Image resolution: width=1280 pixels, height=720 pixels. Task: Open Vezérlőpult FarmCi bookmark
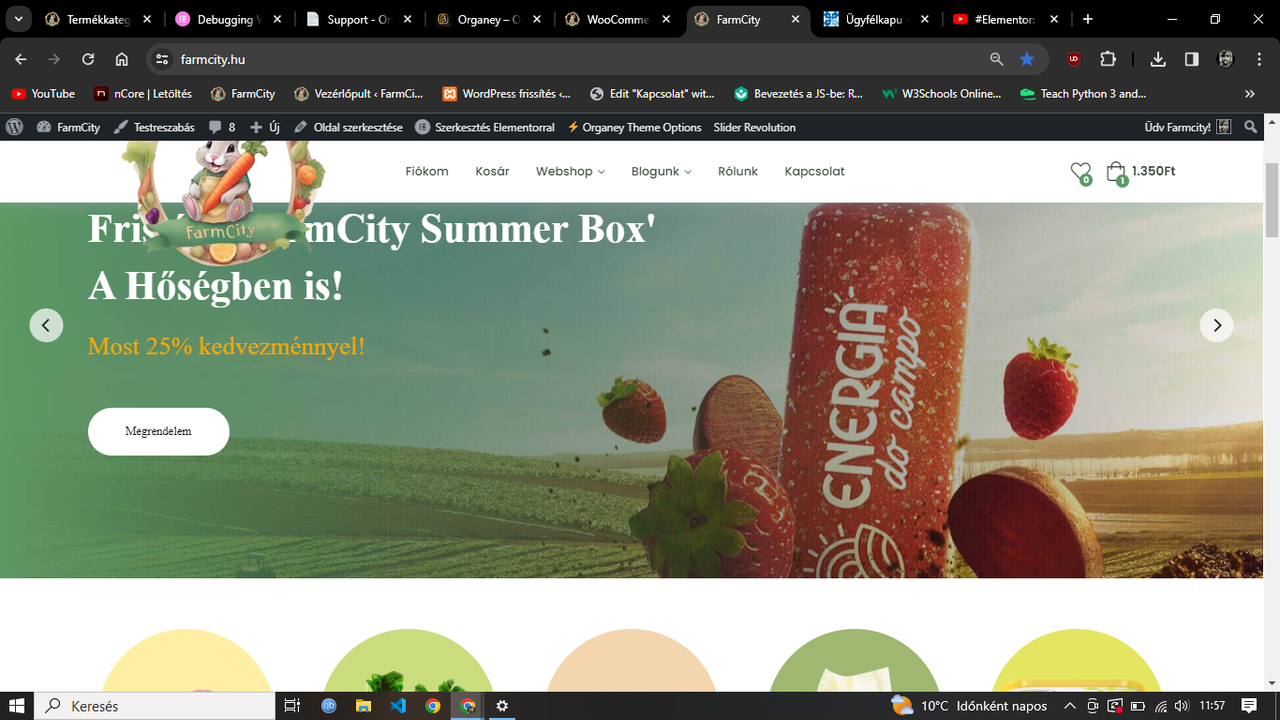pyautogui.click(x=359, y=93)
